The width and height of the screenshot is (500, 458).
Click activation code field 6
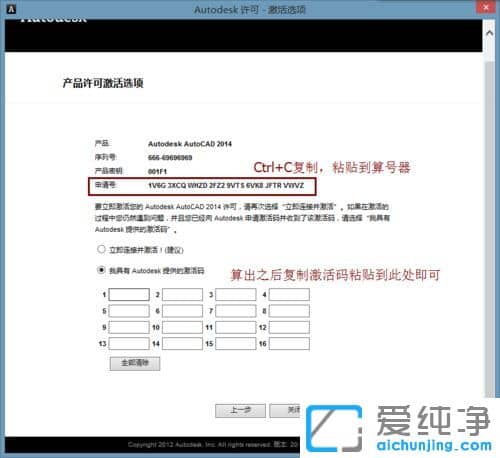tap(182, 311)
